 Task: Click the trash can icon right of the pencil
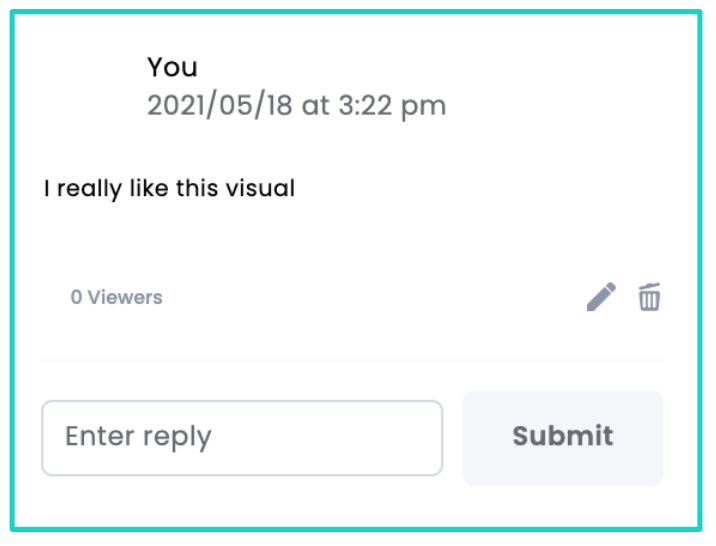pyautogui.click(x=649, y=297)
